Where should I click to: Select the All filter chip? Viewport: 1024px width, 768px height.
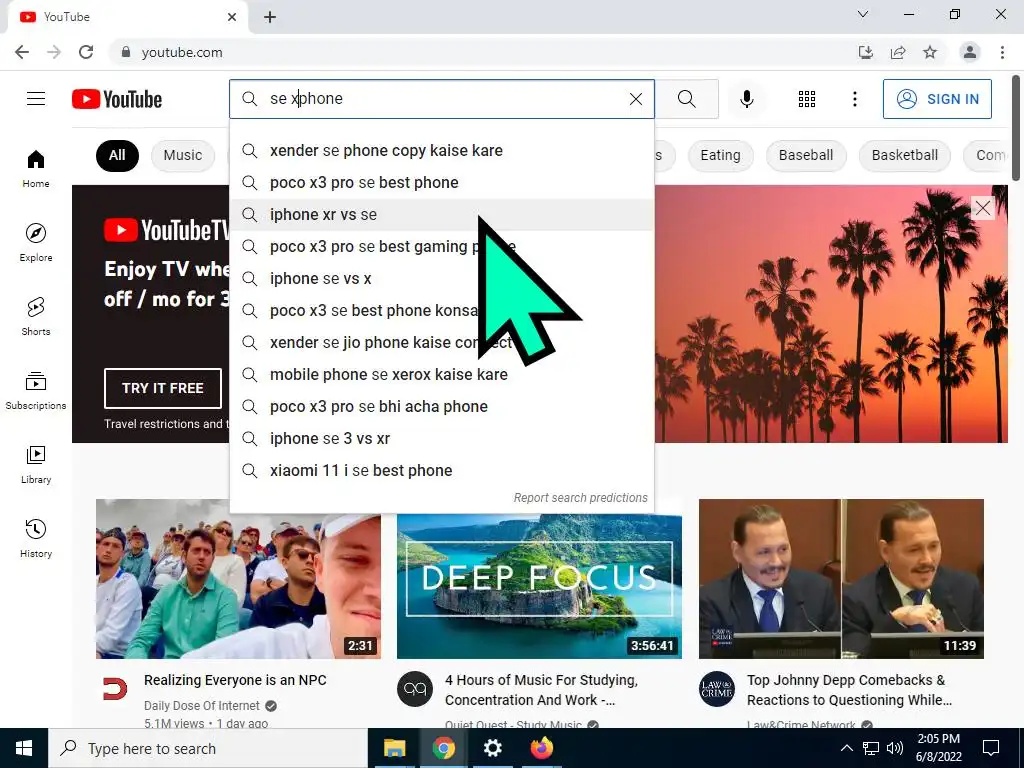pyautogui.click(x=117, y=155)
